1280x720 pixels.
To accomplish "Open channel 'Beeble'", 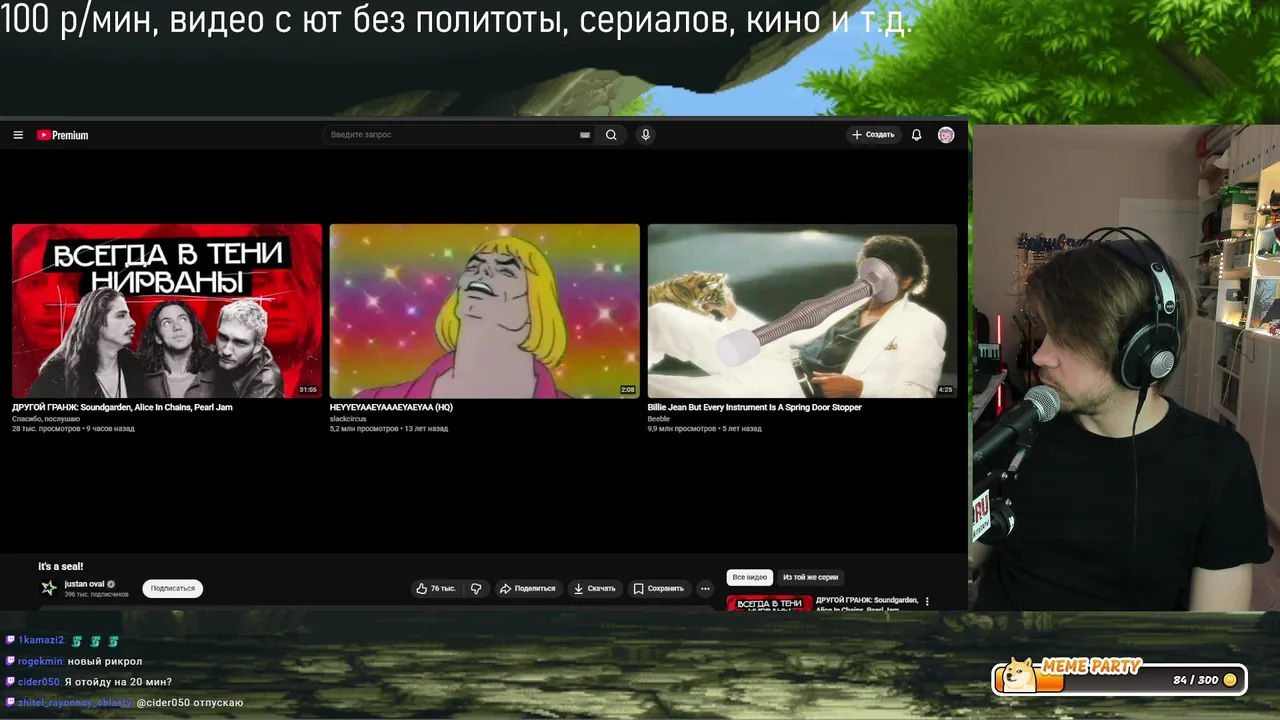I will point(659,419).
